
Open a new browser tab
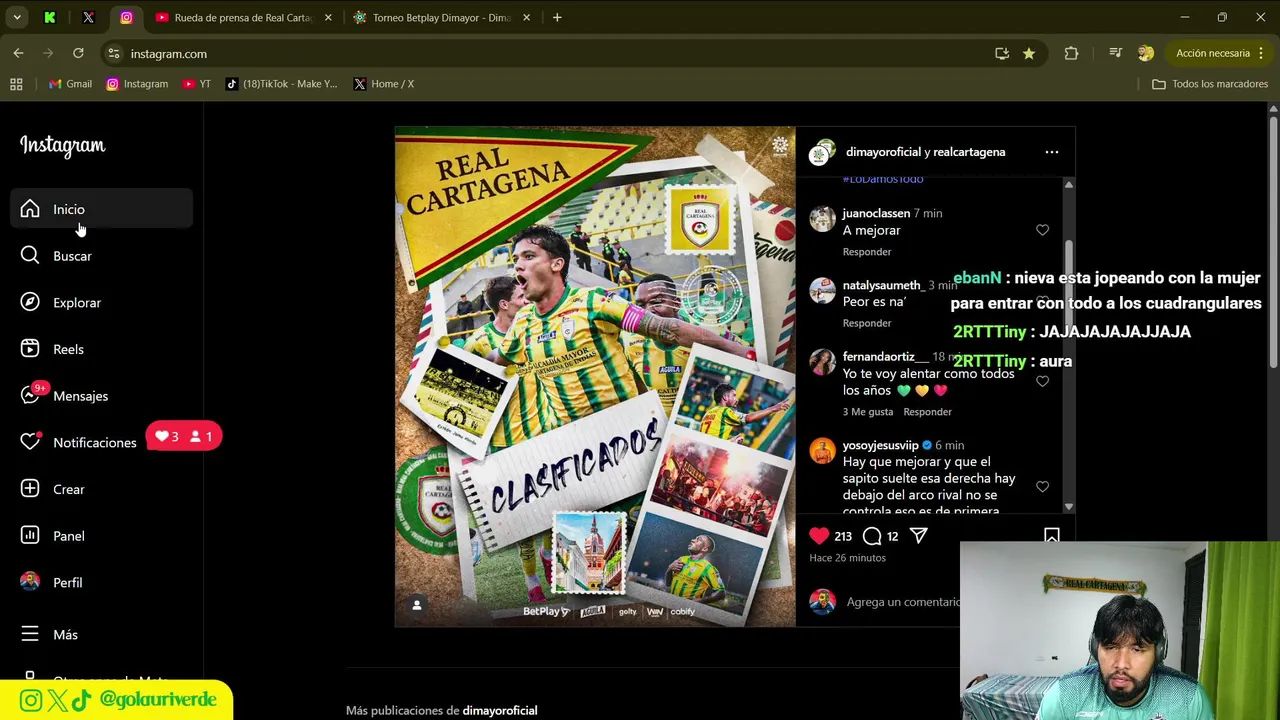[557, 17]
